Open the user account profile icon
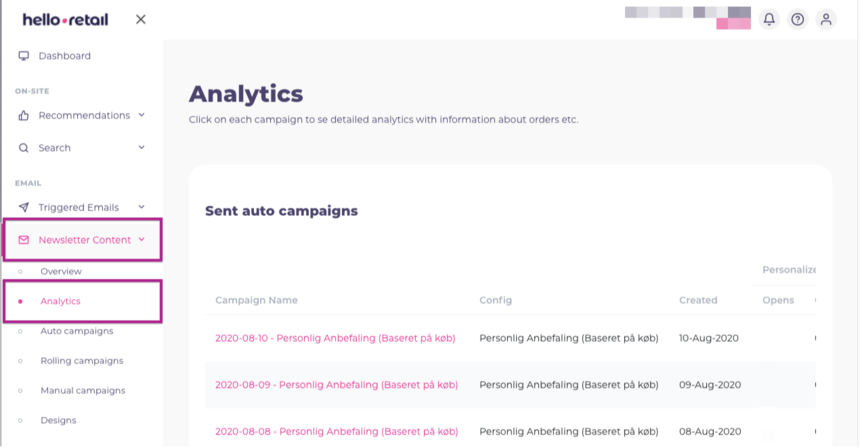The height and width of the screenshot is (448, 860). point(826,19)
